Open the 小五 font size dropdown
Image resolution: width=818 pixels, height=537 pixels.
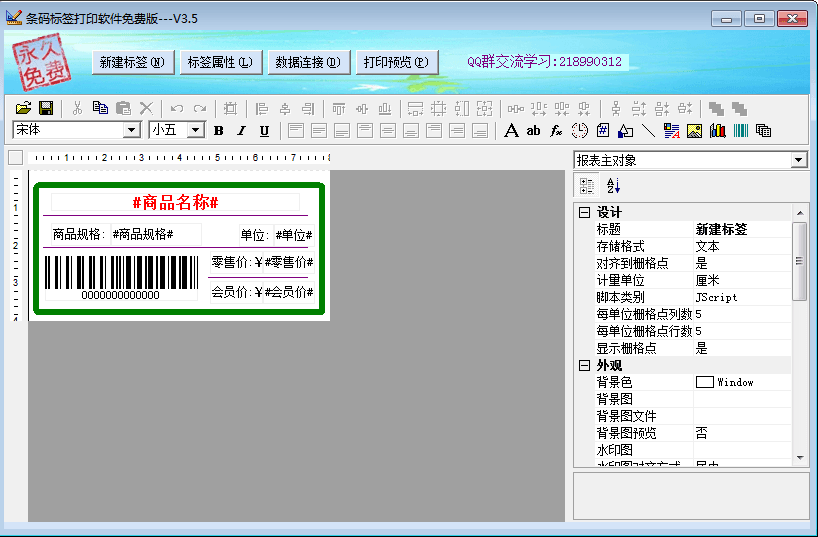195,131
